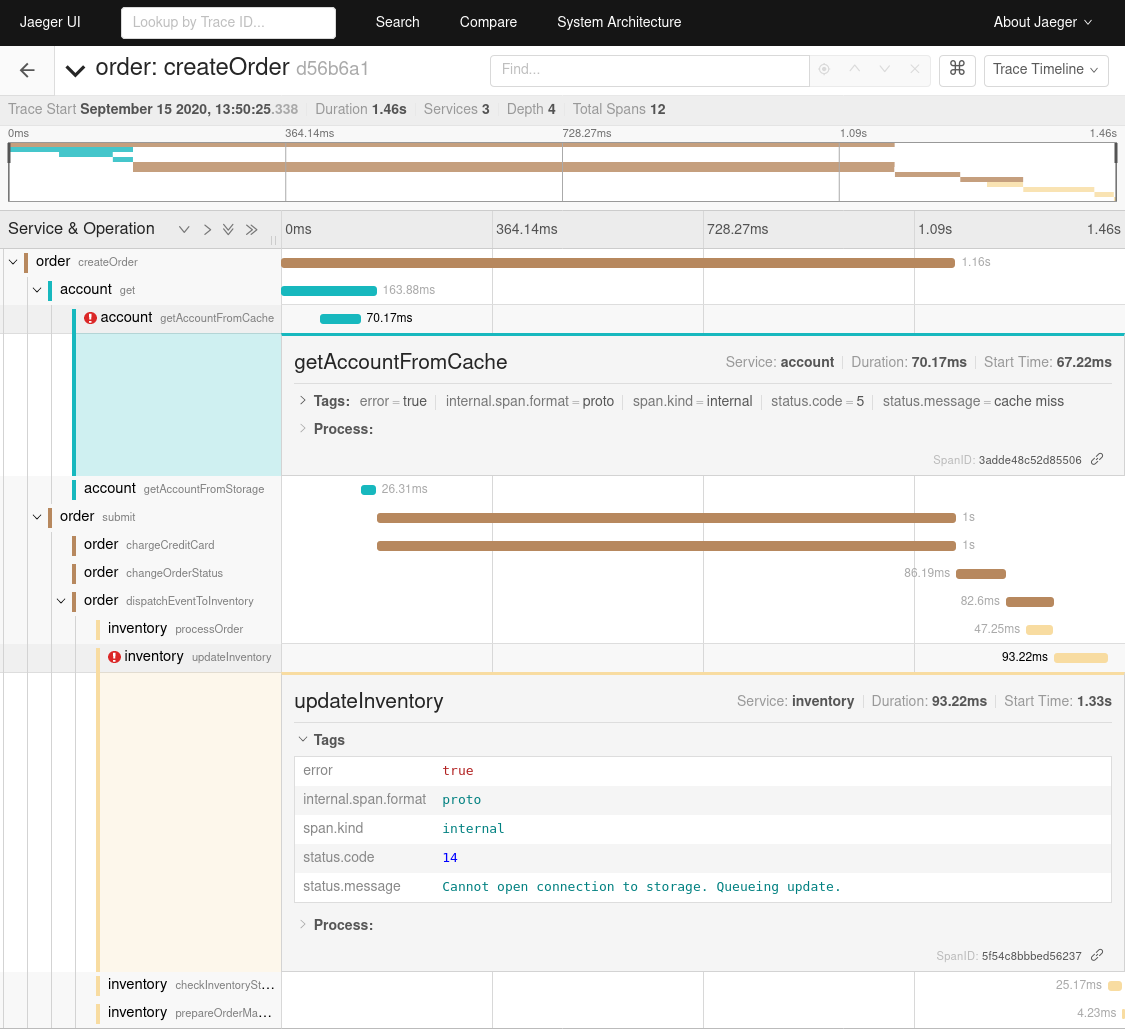Click the dispatchEventToInventory 82.6ms span bar
The width and height of the screenshot is (1125, 1029).
(1030, 602)
